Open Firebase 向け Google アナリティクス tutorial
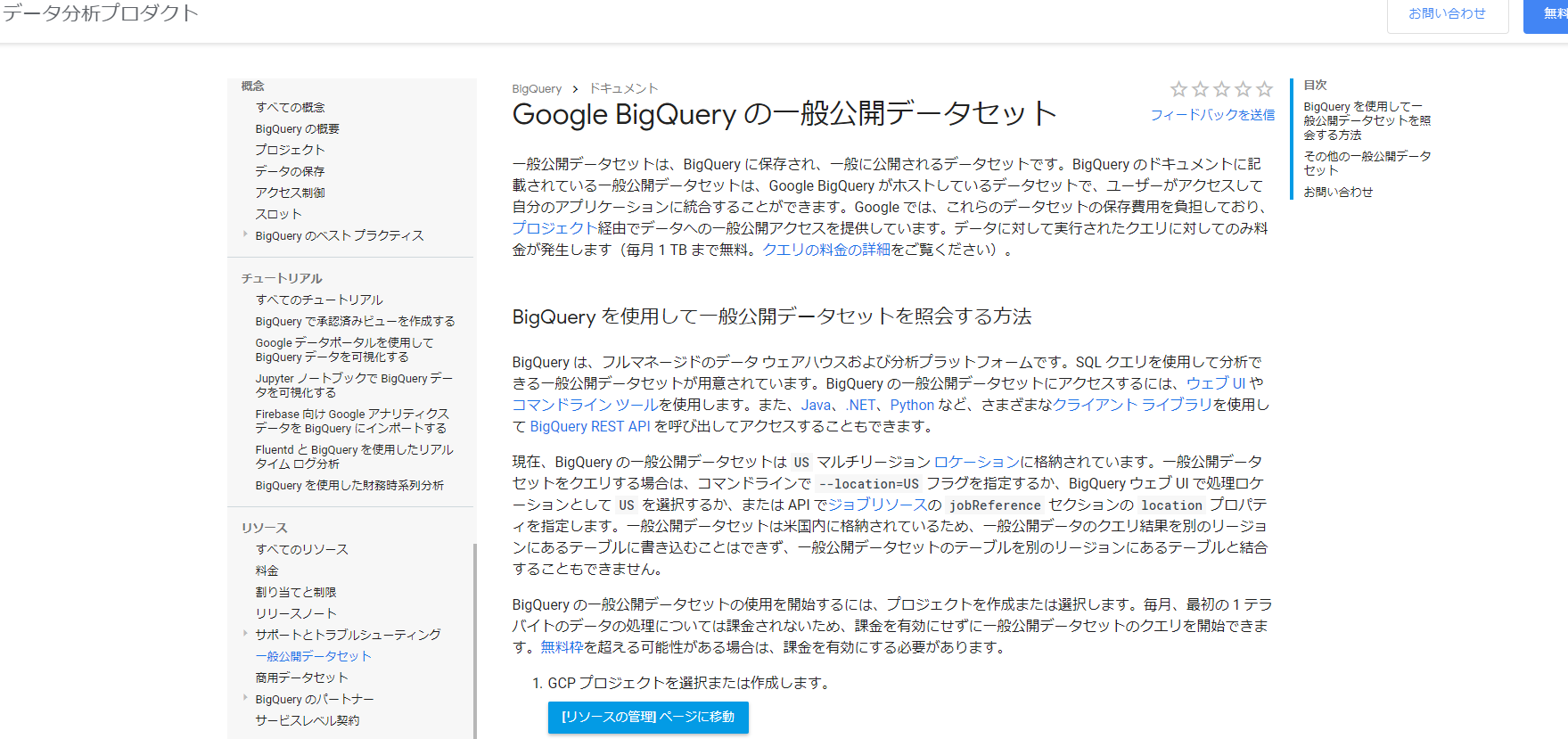1568x739 pixels. point(352,421)
